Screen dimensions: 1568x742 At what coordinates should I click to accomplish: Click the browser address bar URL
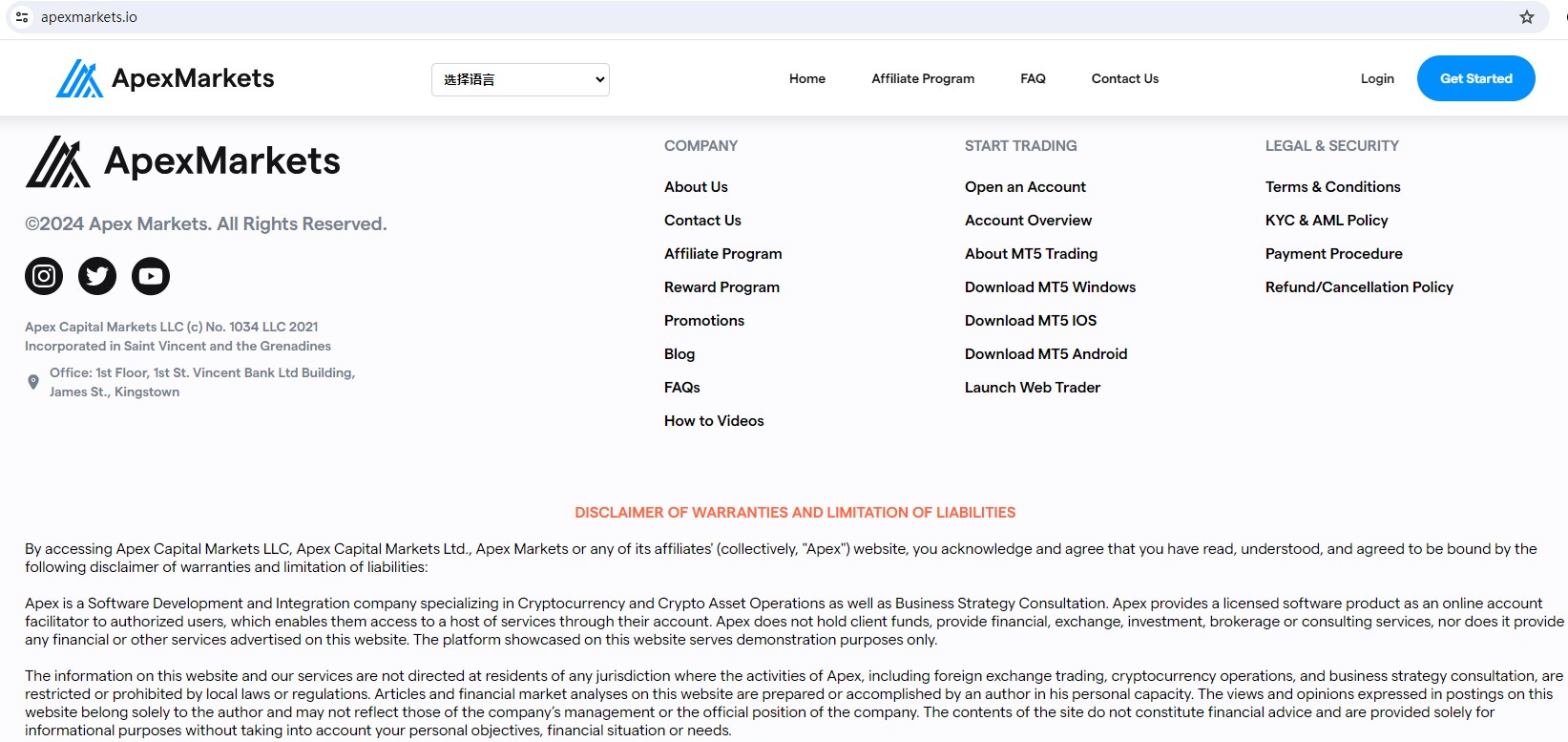(x=89, y=17)
